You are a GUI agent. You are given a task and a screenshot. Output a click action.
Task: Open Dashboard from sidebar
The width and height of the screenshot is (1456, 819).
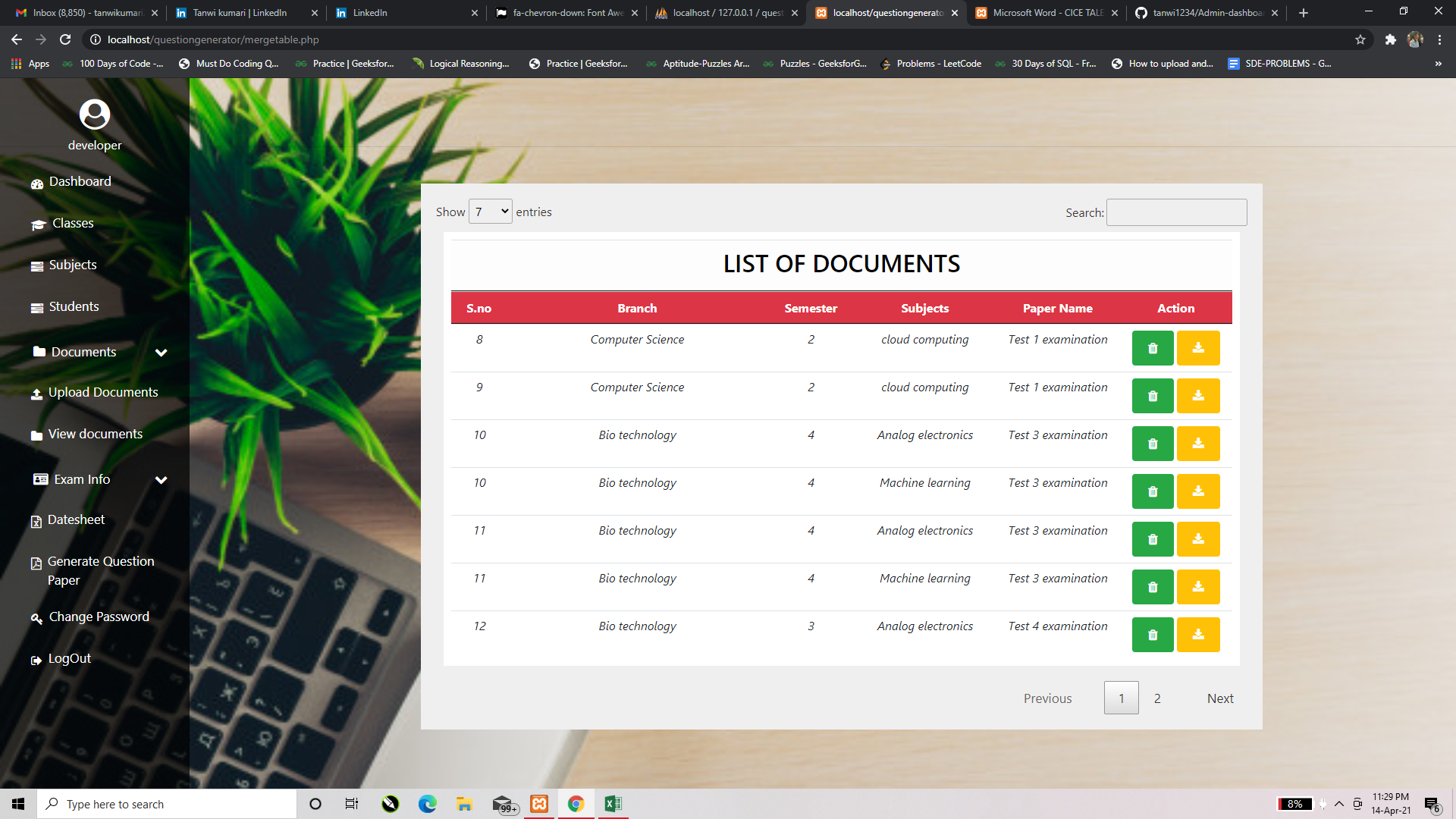[71, 182]
